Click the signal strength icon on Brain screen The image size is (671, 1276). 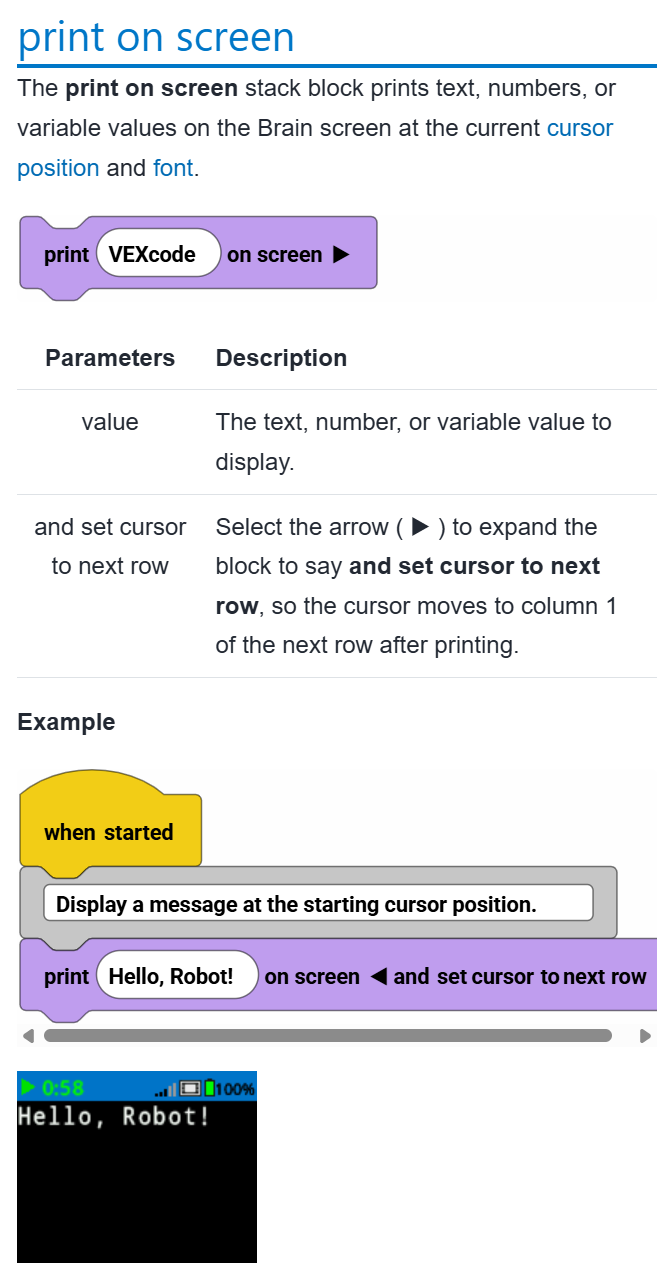(166, 1088)
